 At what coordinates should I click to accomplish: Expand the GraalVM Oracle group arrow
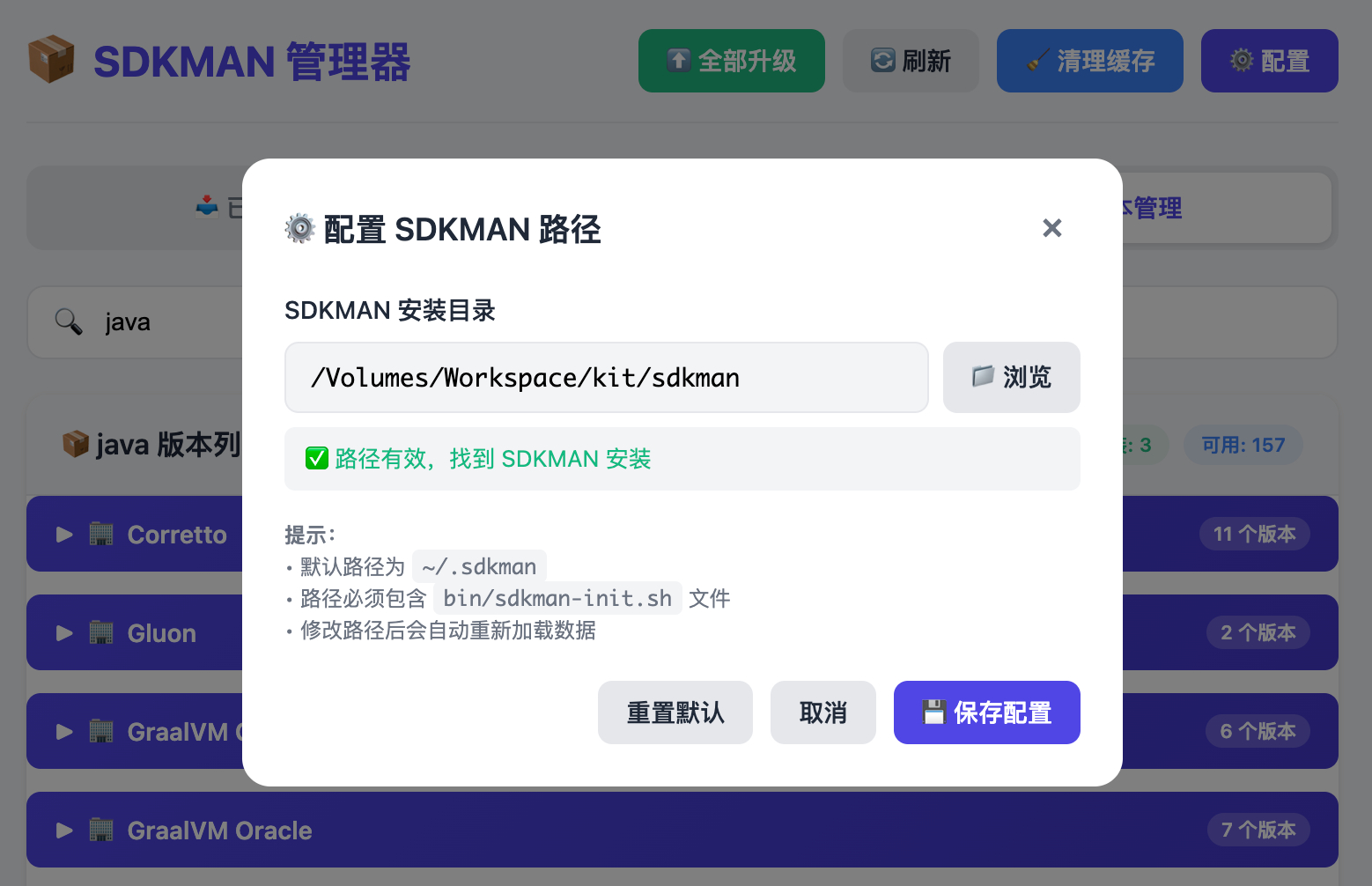click(x=64, y=831)
